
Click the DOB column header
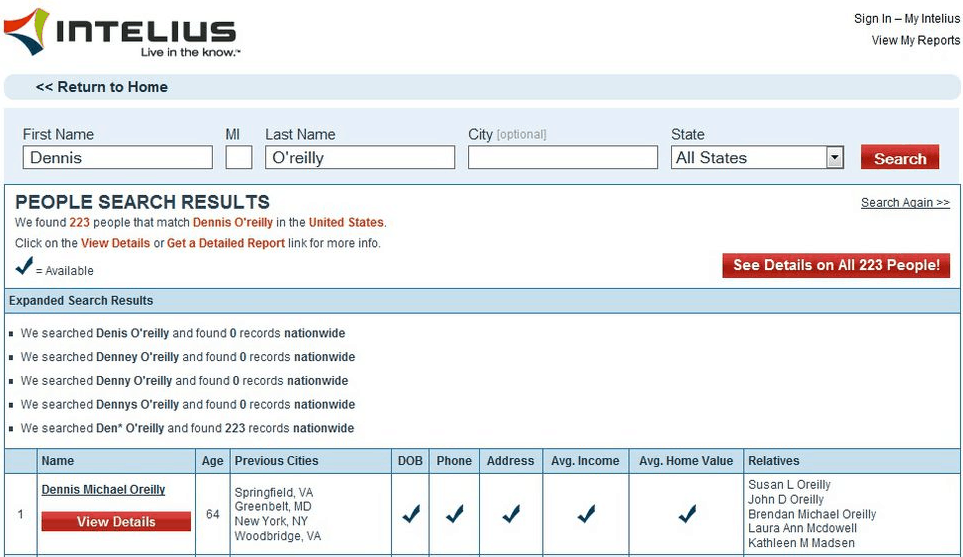tap(410, 461)
